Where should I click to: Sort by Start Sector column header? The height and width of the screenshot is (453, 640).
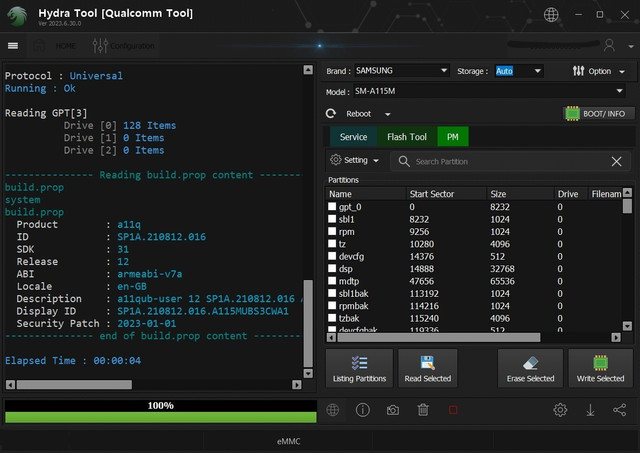(x=447, y=194)
